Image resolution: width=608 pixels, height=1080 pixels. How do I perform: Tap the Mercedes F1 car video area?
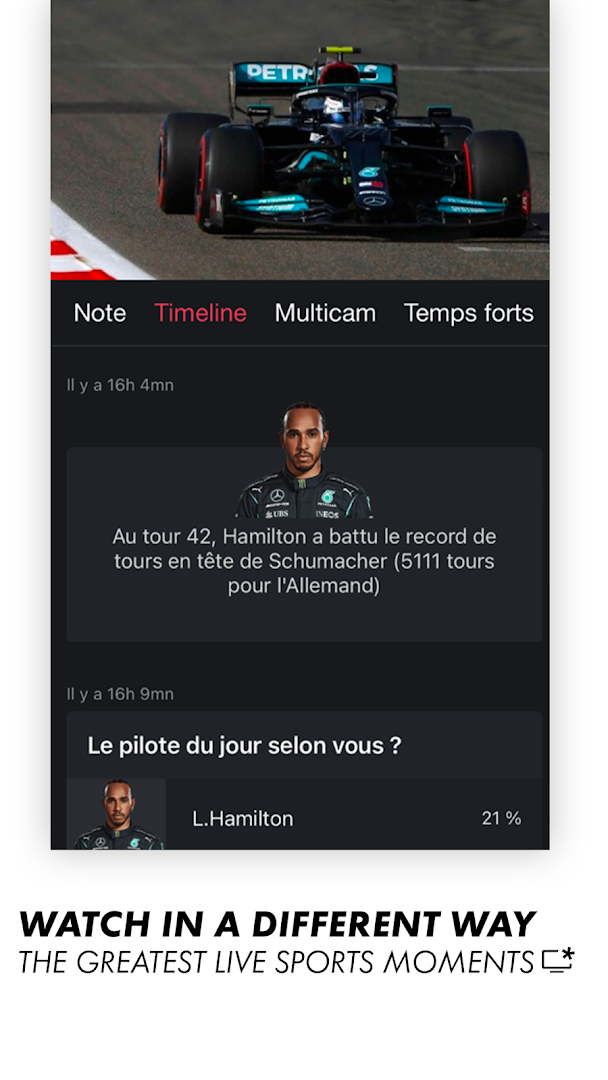pos(304,140)
